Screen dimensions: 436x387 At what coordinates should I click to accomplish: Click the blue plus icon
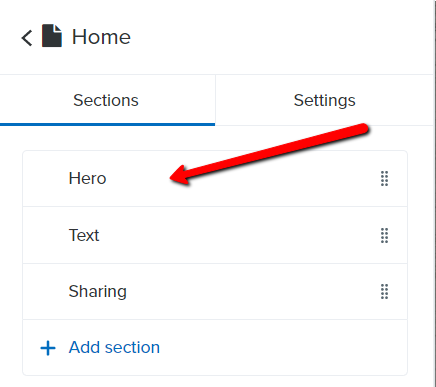coord(48,348)
